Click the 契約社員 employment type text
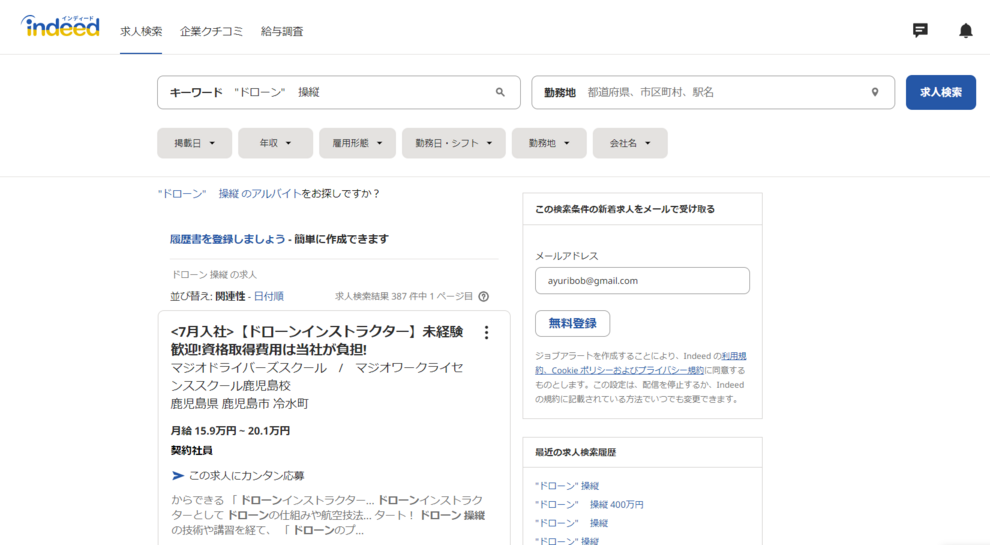Screen dimensions: 990x545 [x=191, y=450]
